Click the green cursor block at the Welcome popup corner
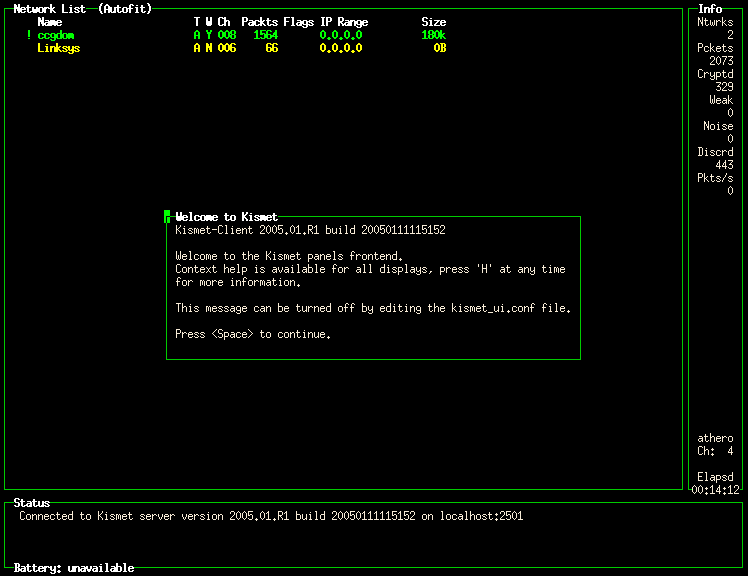The width and height of the screenshot is (748, 576). [167, 217]
